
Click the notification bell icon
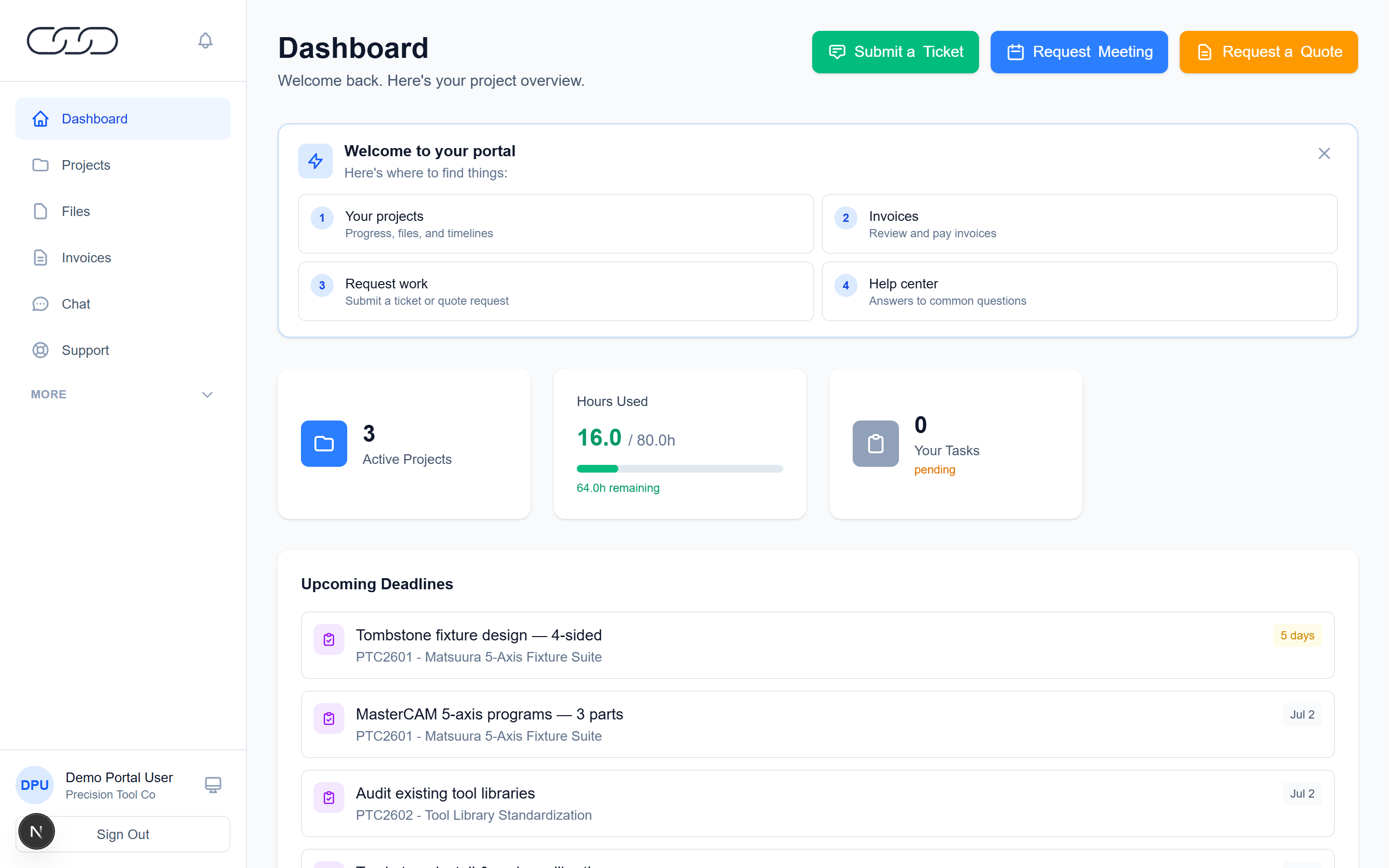(x=205, y=41)
